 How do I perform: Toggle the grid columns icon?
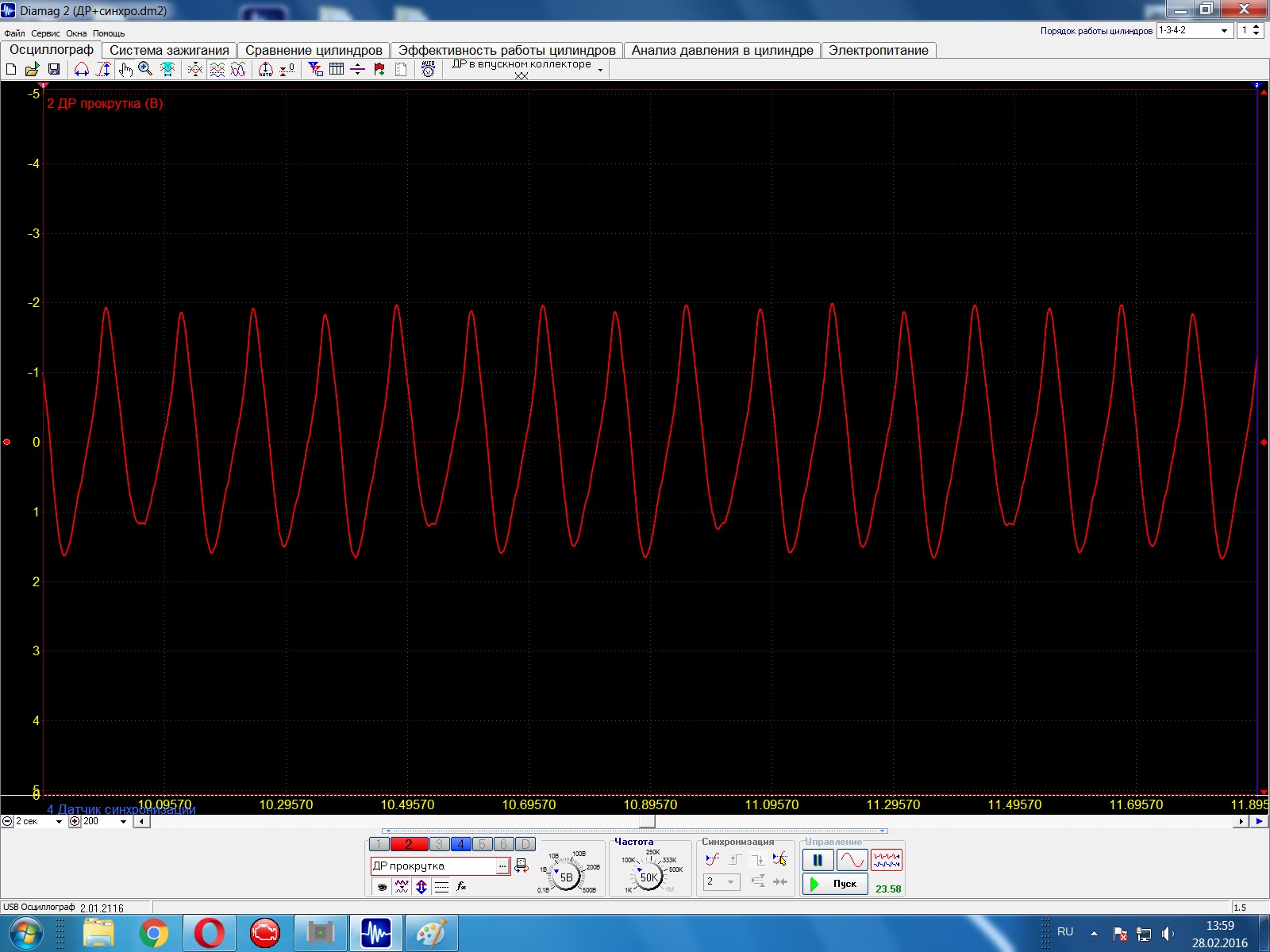[337, 69]
